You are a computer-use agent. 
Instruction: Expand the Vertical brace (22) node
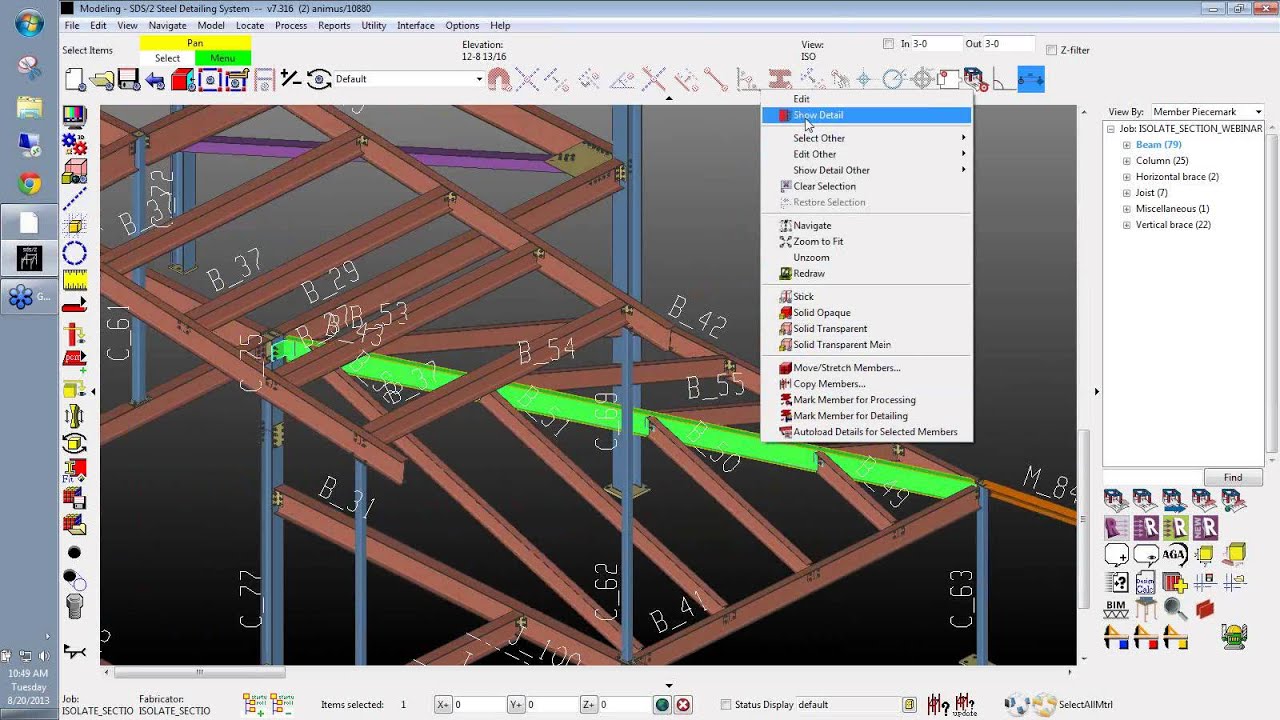(1126, 225)
